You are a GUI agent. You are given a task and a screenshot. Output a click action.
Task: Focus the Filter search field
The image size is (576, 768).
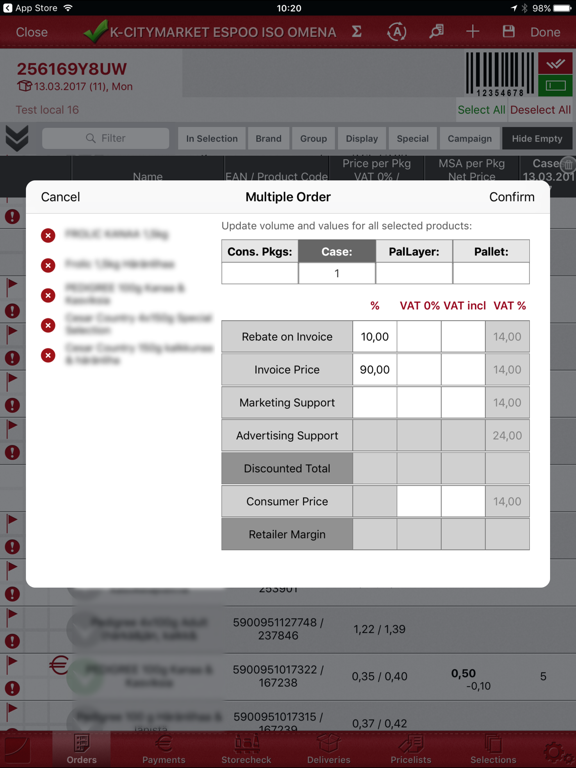[106, 138]
